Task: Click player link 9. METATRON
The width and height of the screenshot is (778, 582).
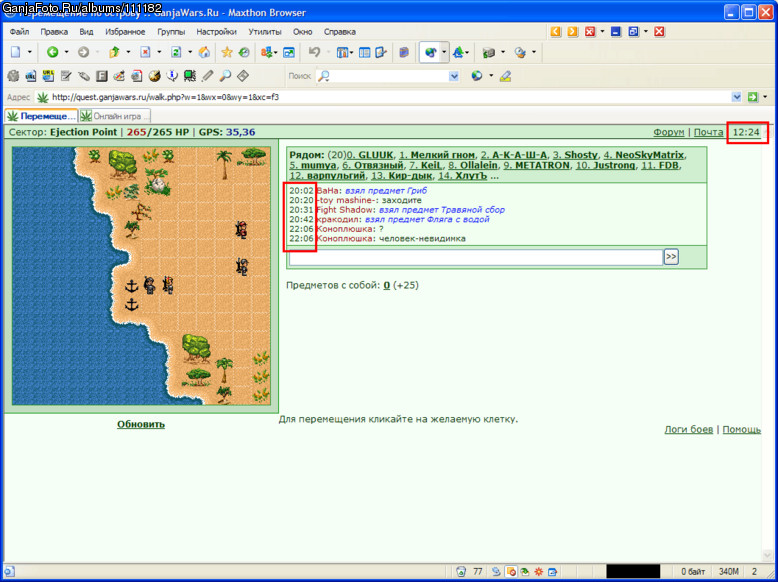Action: (x=536, y=165)
